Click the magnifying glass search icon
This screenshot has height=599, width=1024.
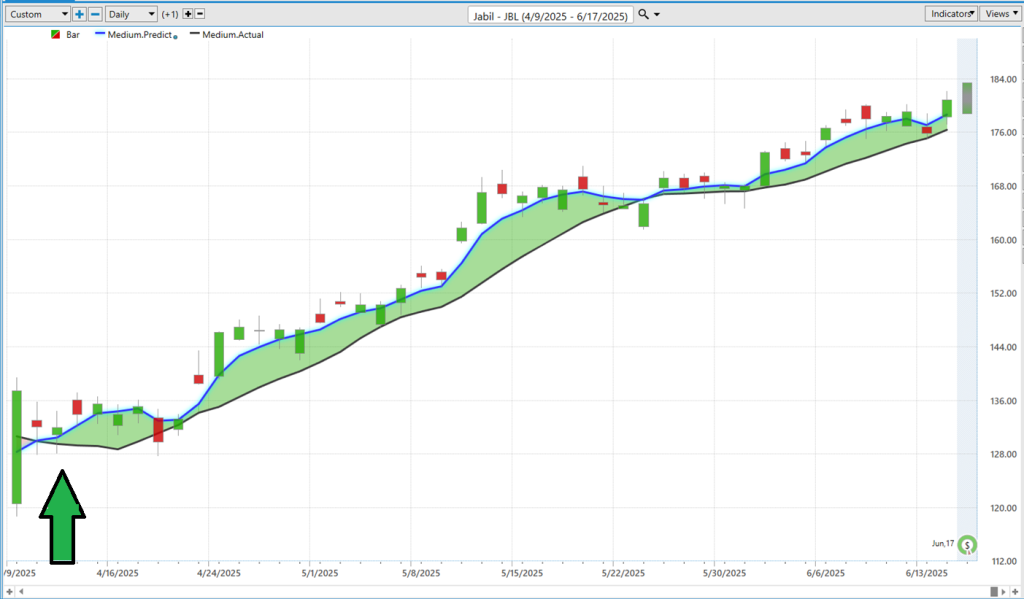coord(644,14)
